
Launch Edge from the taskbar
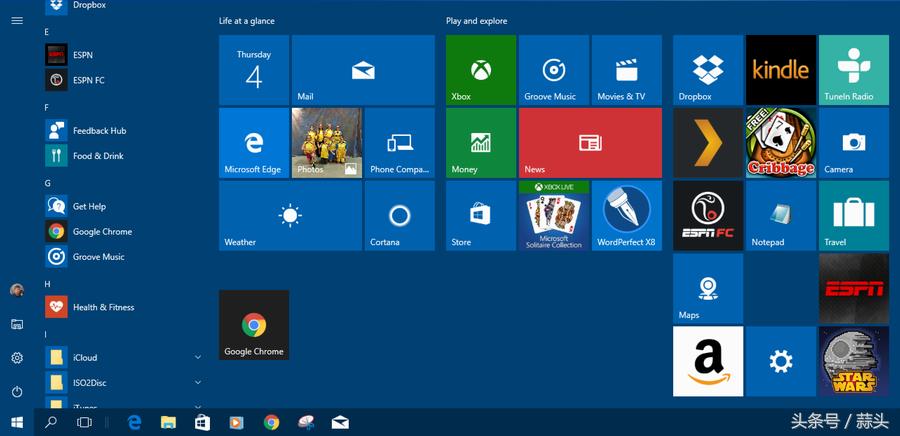point(134,423)
